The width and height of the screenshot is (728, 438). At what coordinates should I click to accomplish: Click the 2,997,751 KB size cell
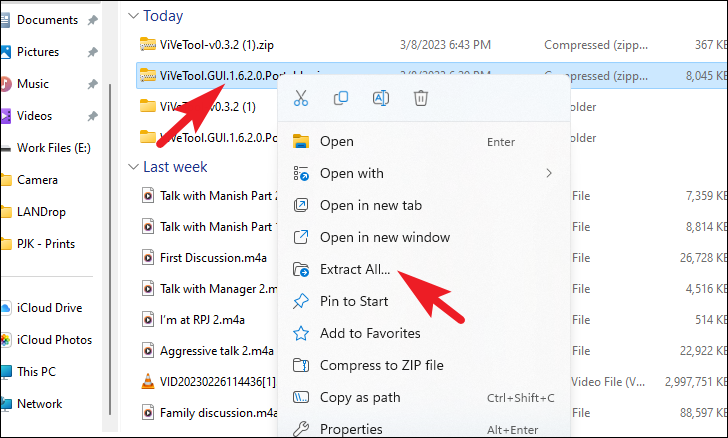tap(696, 382)
